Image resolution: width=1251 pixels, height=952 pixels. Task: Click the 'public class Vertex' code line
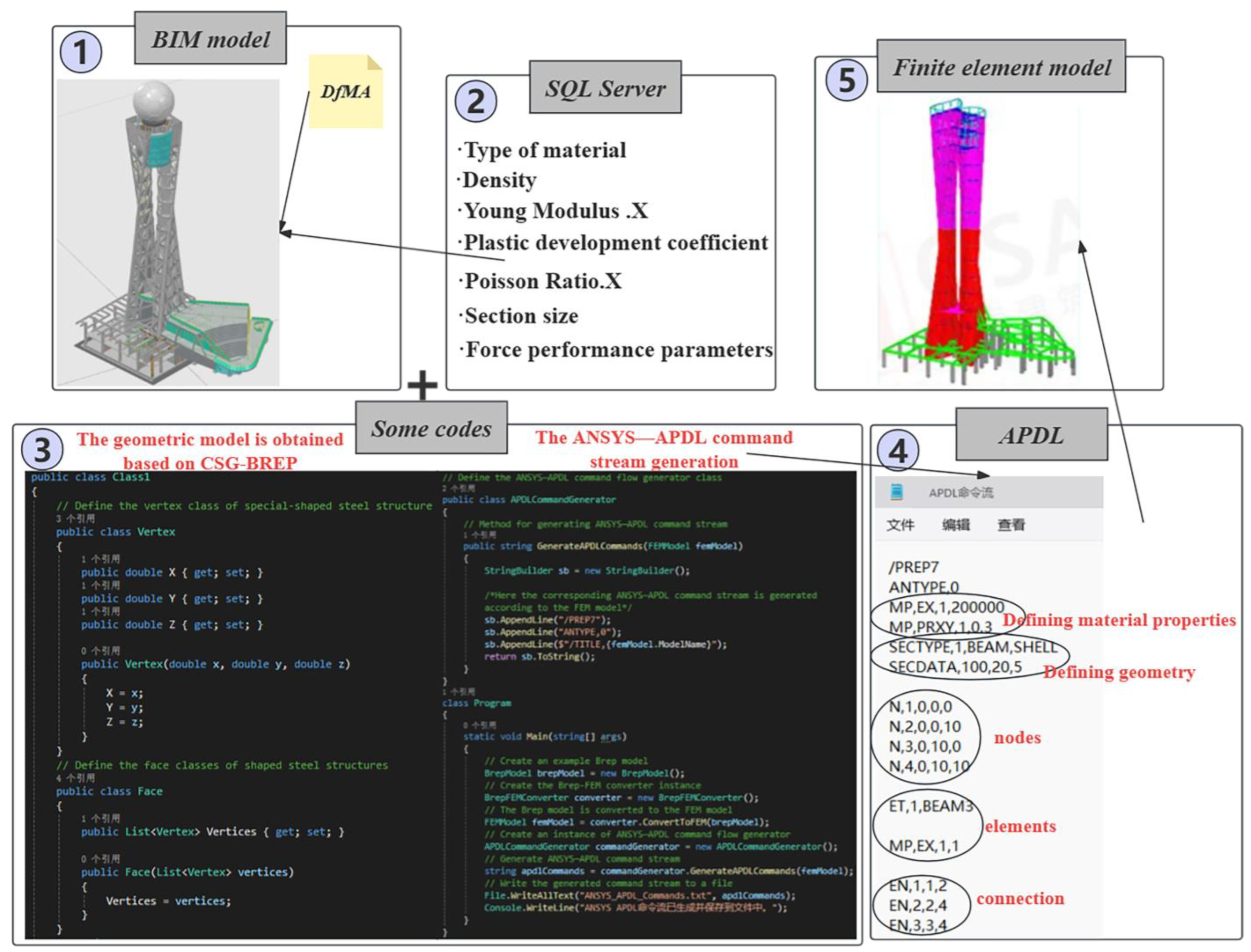[115, 532]
